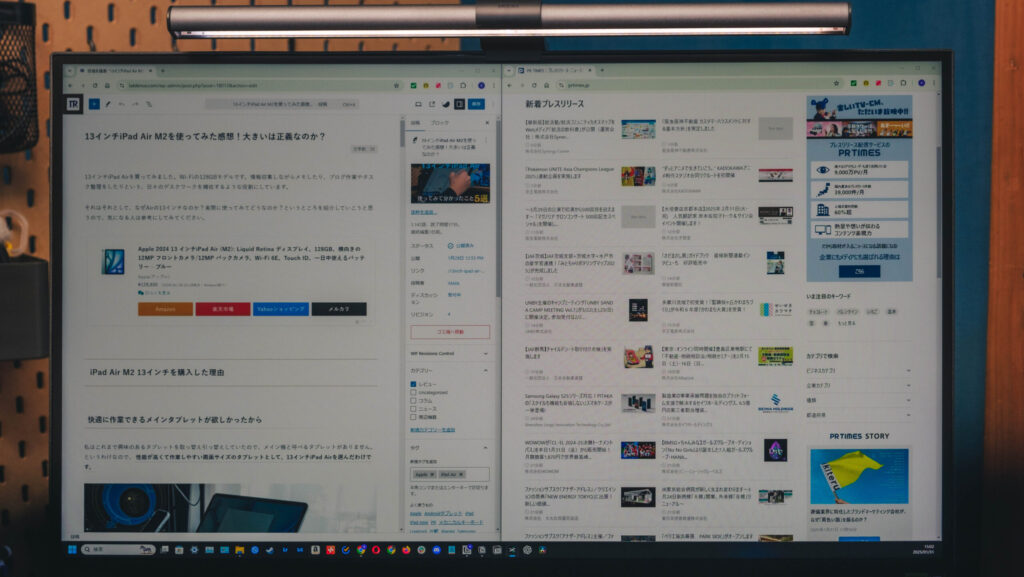This screenshot has width=1024, height=577.
Task: Click the blue block inserter plus icon
Action: [94, 103]
